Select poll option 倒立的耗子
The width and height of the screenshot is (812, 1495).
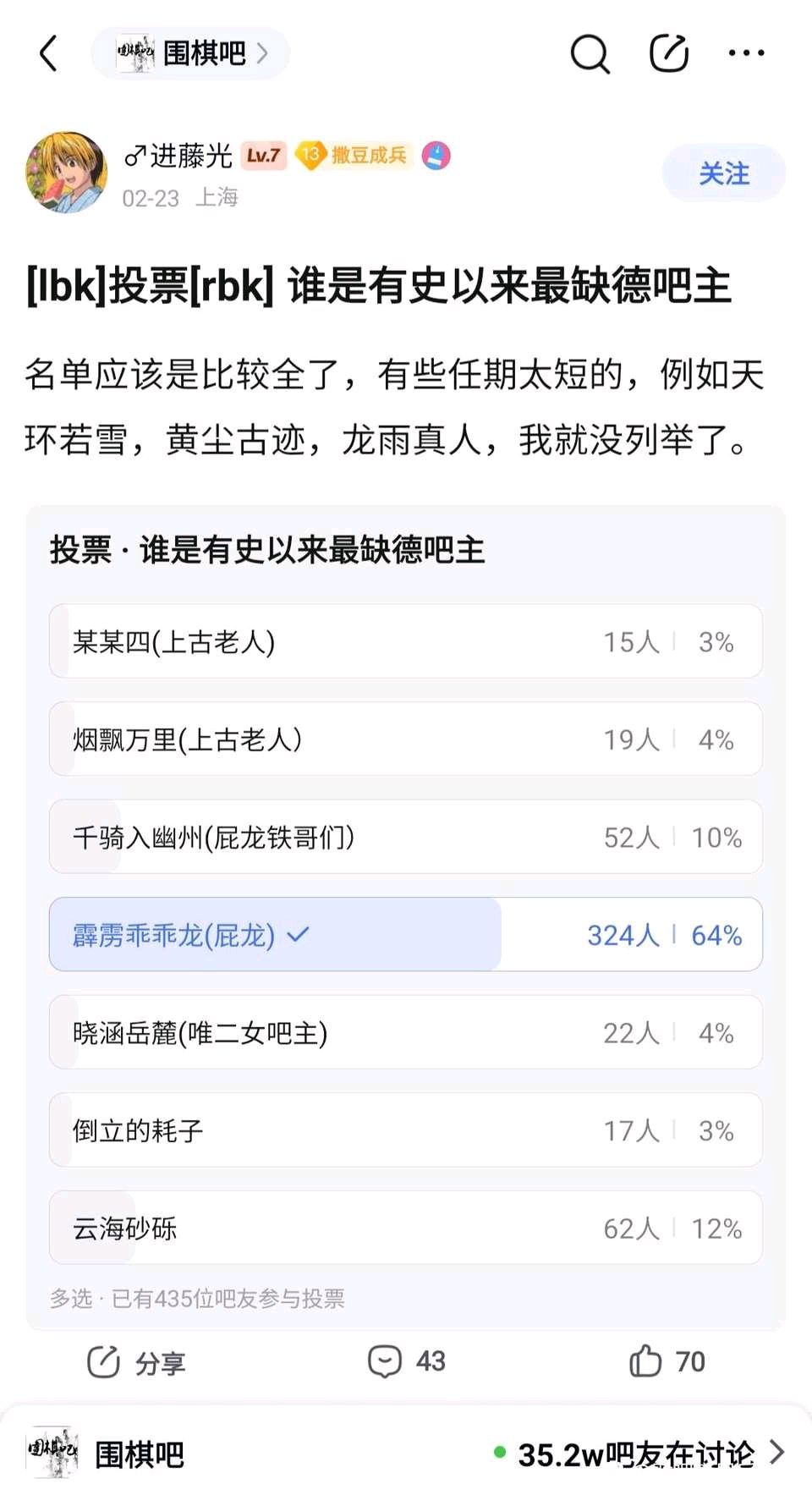click(405, 1129)
